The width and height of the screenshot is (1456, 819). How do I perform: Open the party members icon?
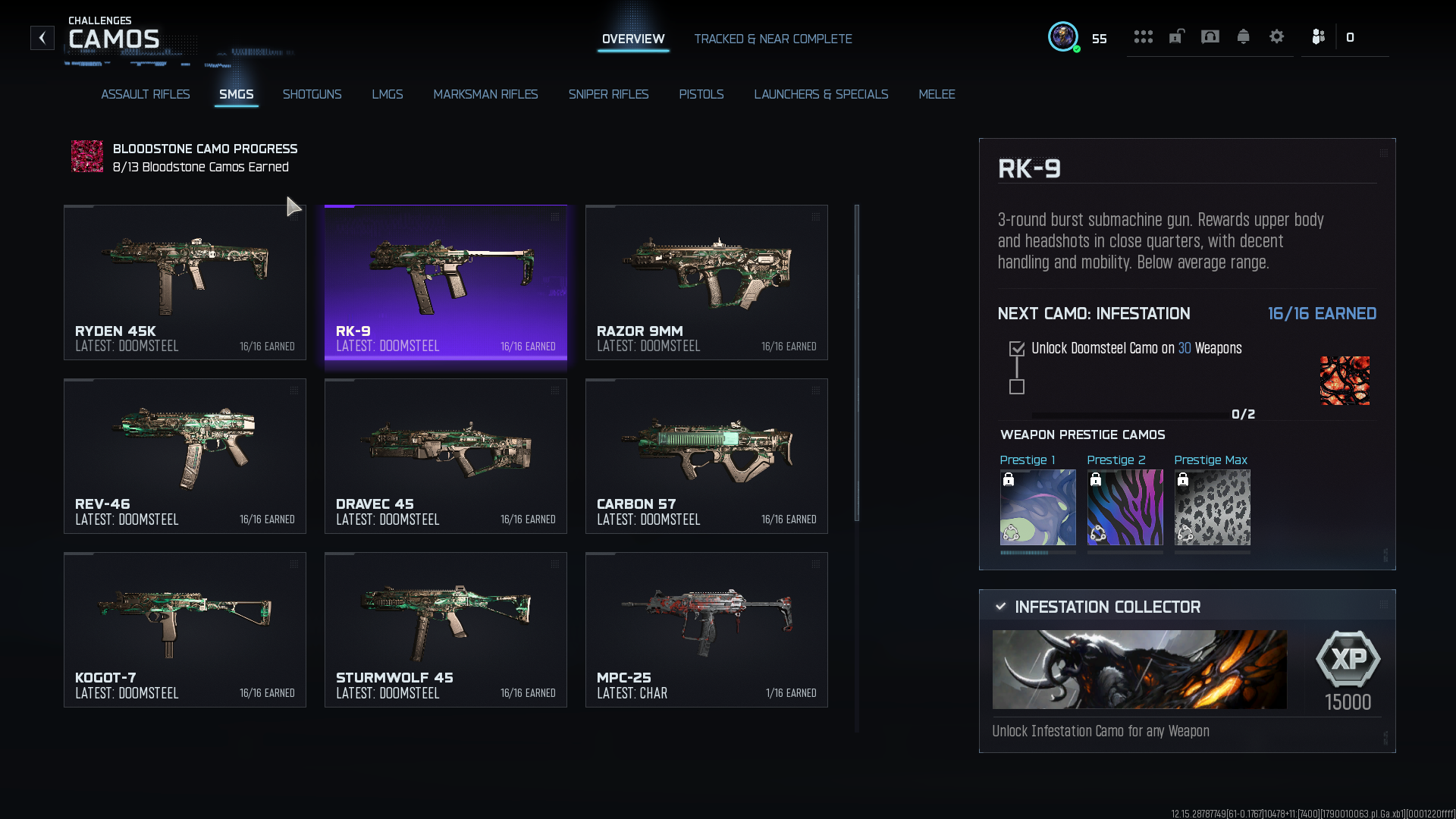(1319, 36)
